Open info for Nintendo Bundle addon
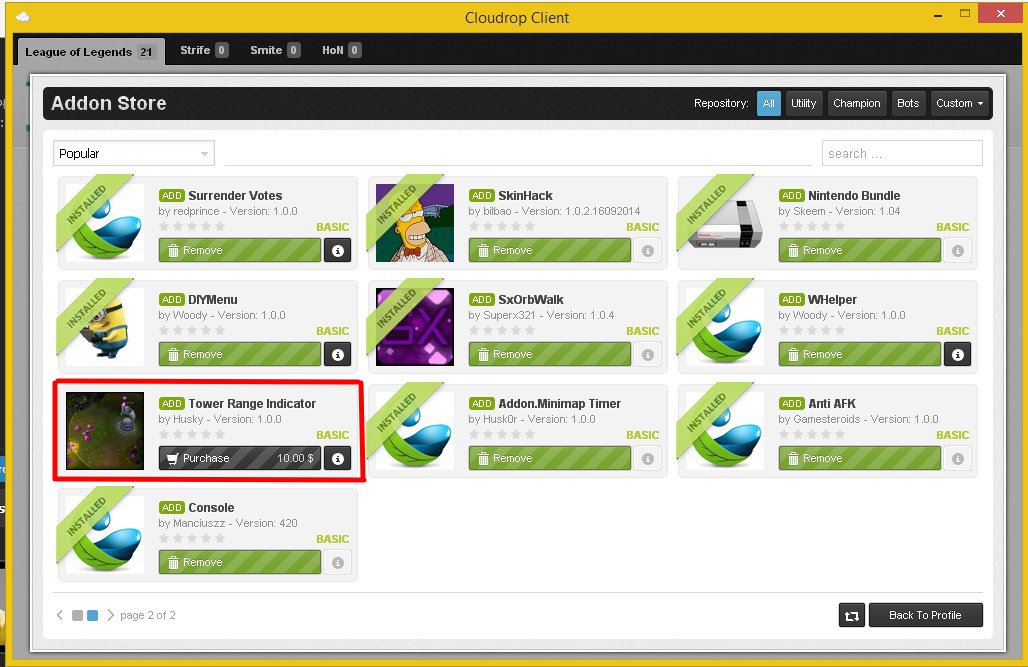The width and height of the screenshot is (1028, 667). 958,251
